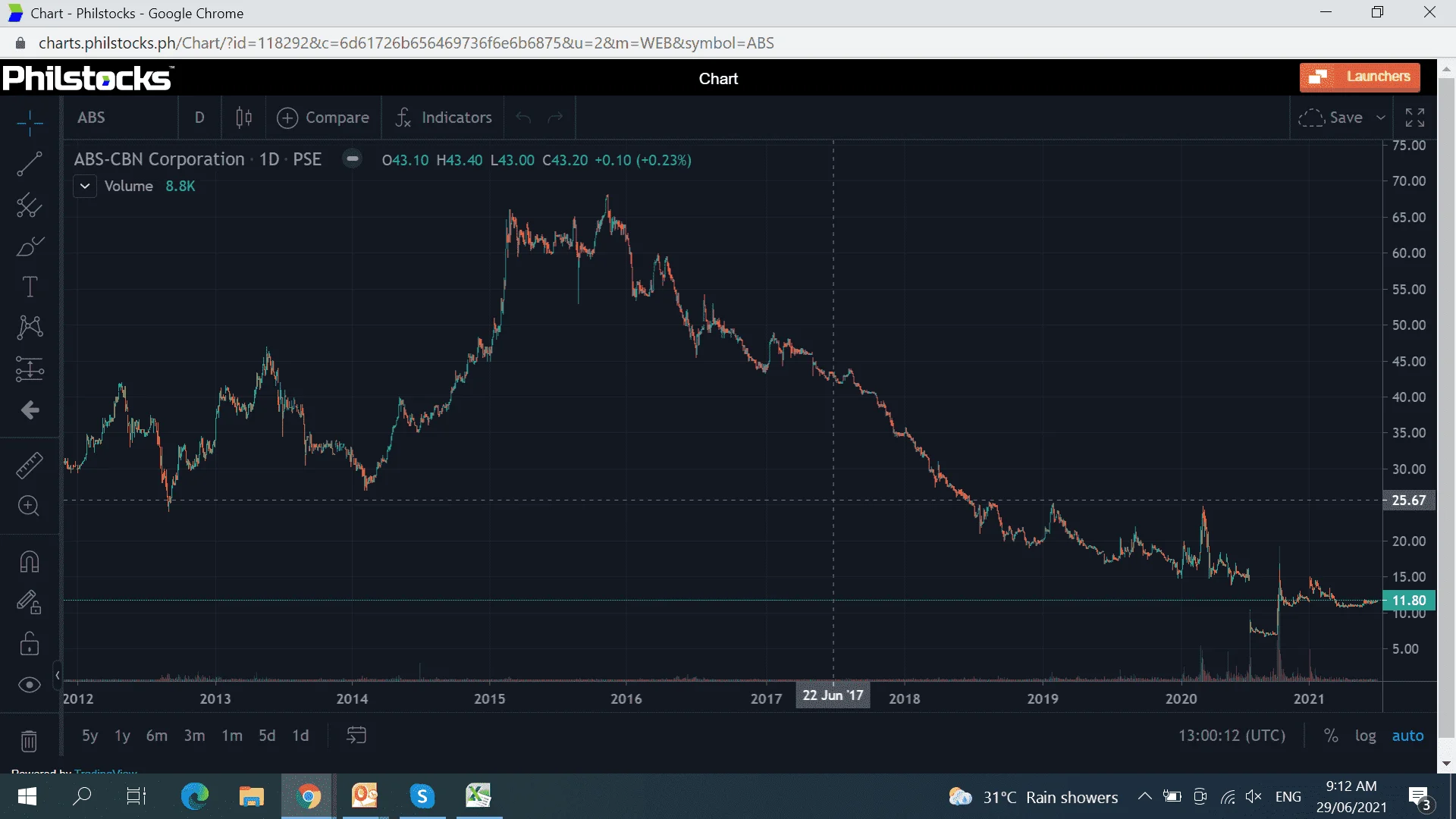Click the Compare symbols button
The image size is (1456, 819).
[323, 118]
